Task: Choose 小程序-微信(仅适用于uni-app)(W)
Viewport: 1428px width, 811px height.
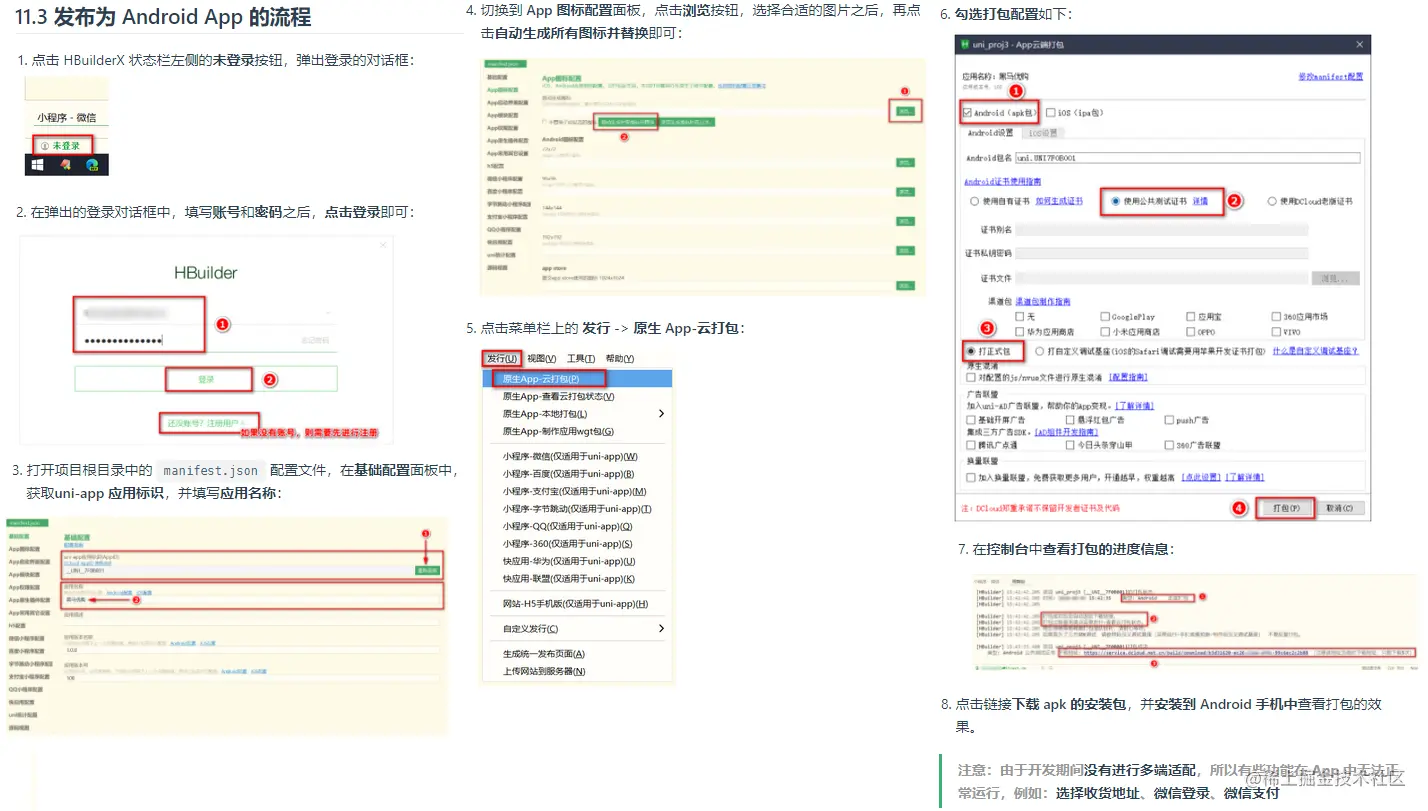Action: coord(570,456)
